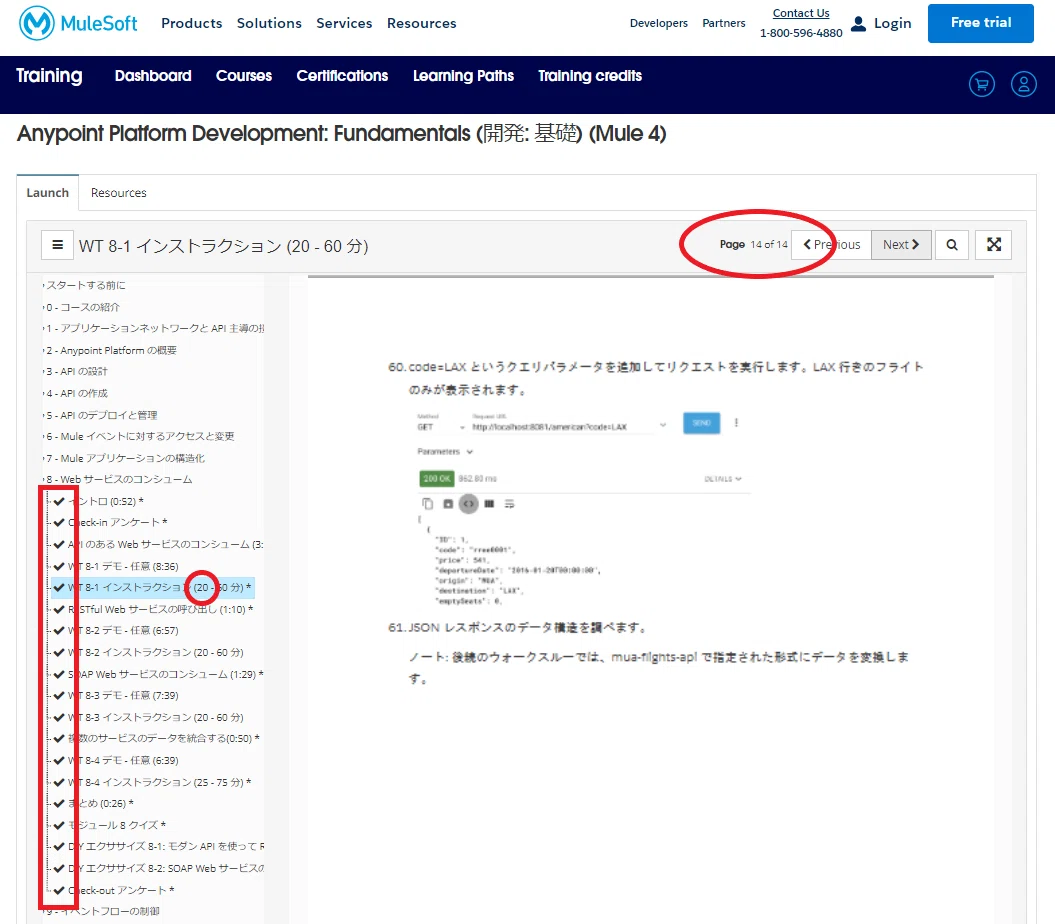The width and height of the screenshot is (1055, 924).
Task: Go to the Courses section
Action: coord(244,75)
